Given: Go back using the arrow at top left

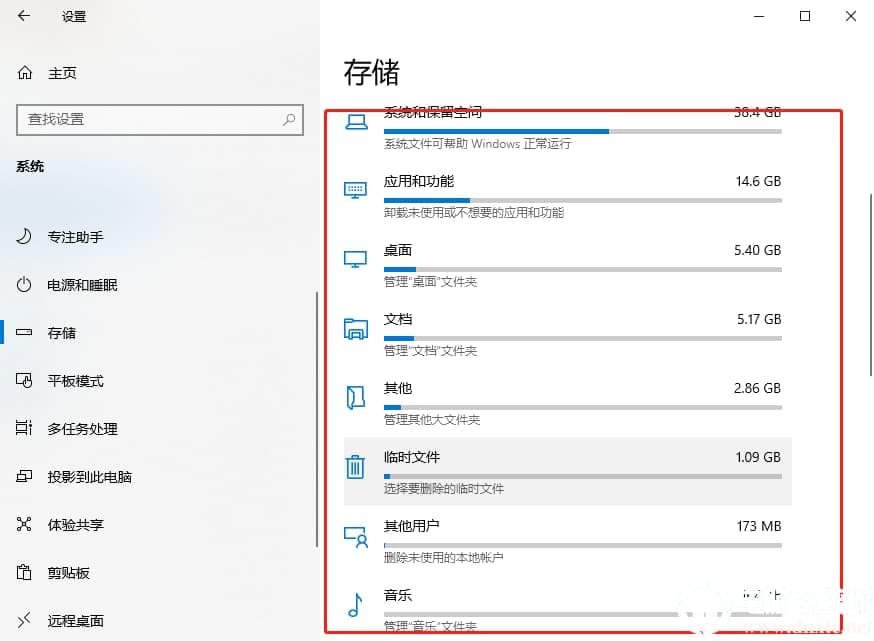Looking at the screenshot, I should point(22,17).
